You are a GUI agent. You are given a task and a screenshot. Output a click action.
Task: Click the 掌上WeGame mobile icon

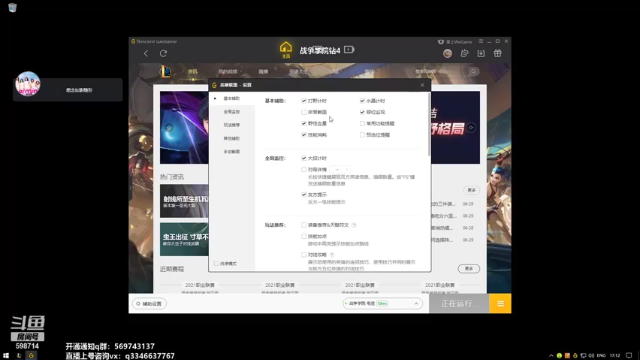pos(440,42)
